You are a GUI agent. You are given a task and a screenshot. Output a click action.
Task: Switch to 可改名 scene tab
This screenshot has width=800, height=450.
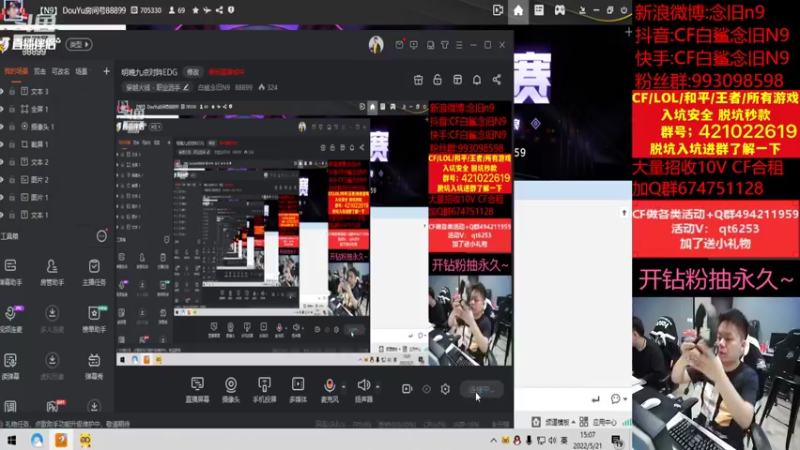pos(61,71)
